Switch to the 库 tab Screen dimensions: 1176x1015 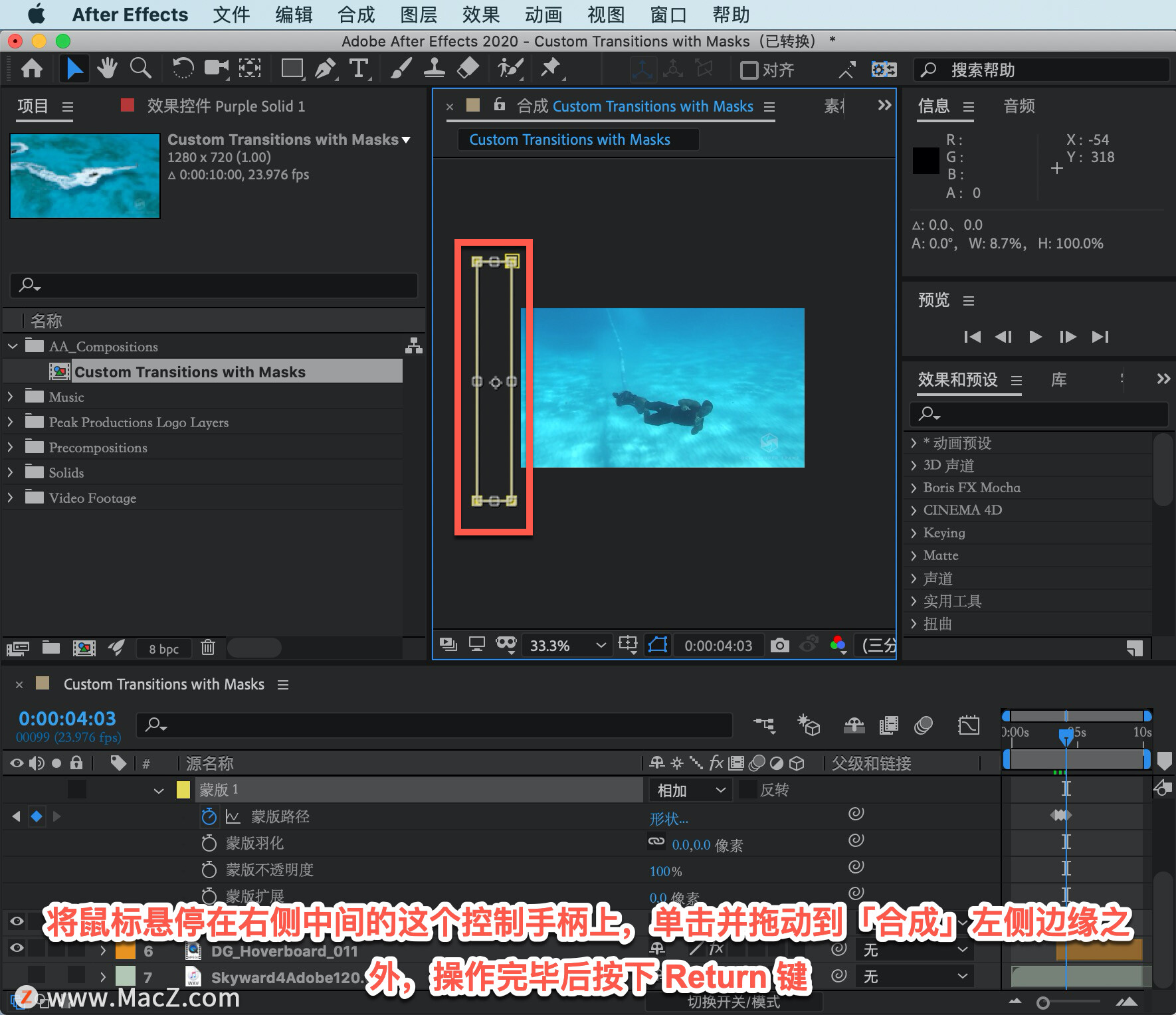(1059, 379)
